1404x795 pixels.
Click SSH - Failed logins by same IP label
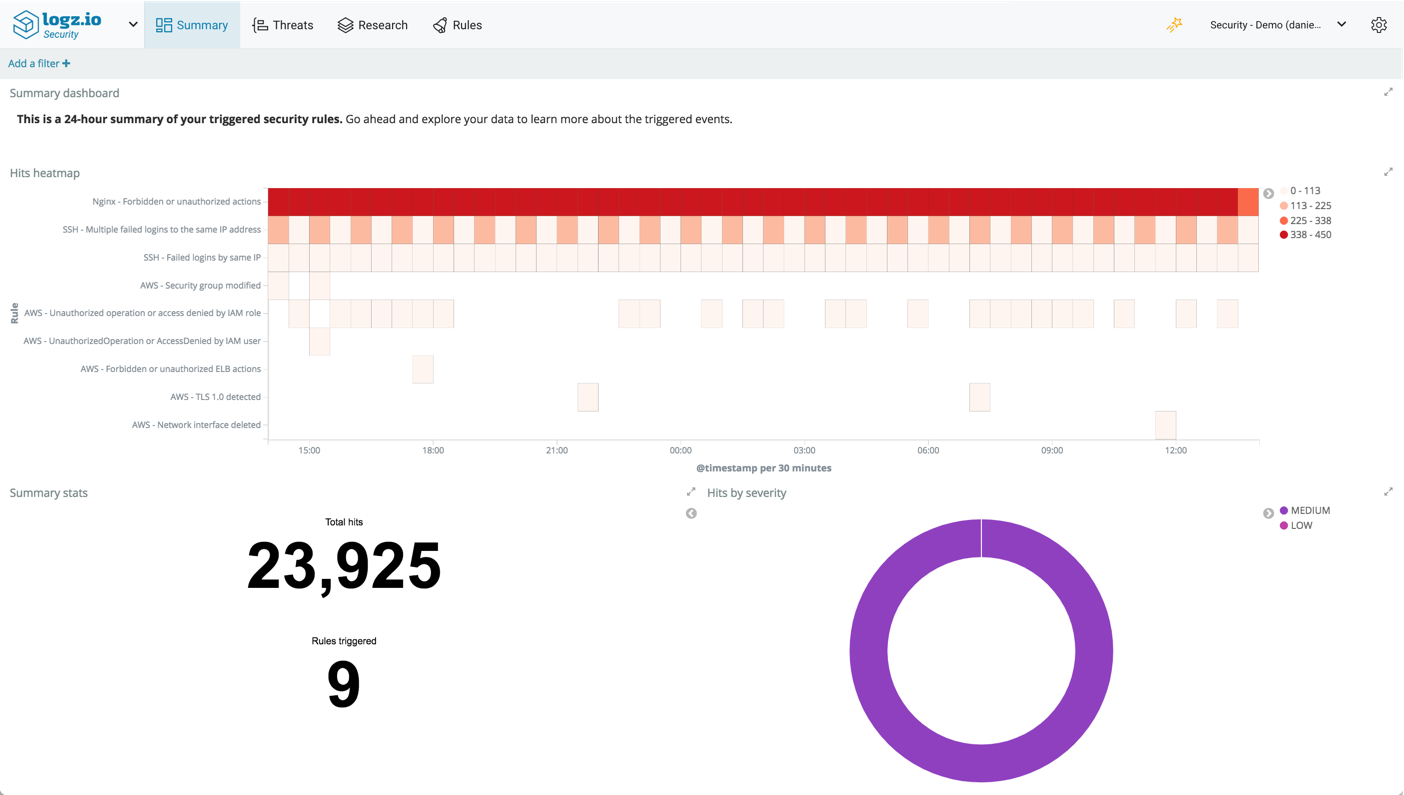coord(202,257)
